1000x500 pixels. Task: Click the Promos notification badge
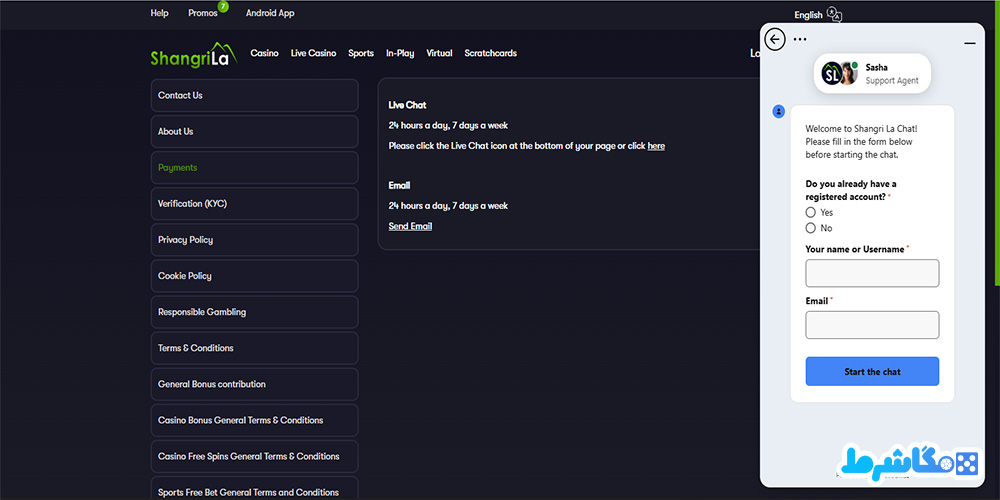[x=223, y=6]
